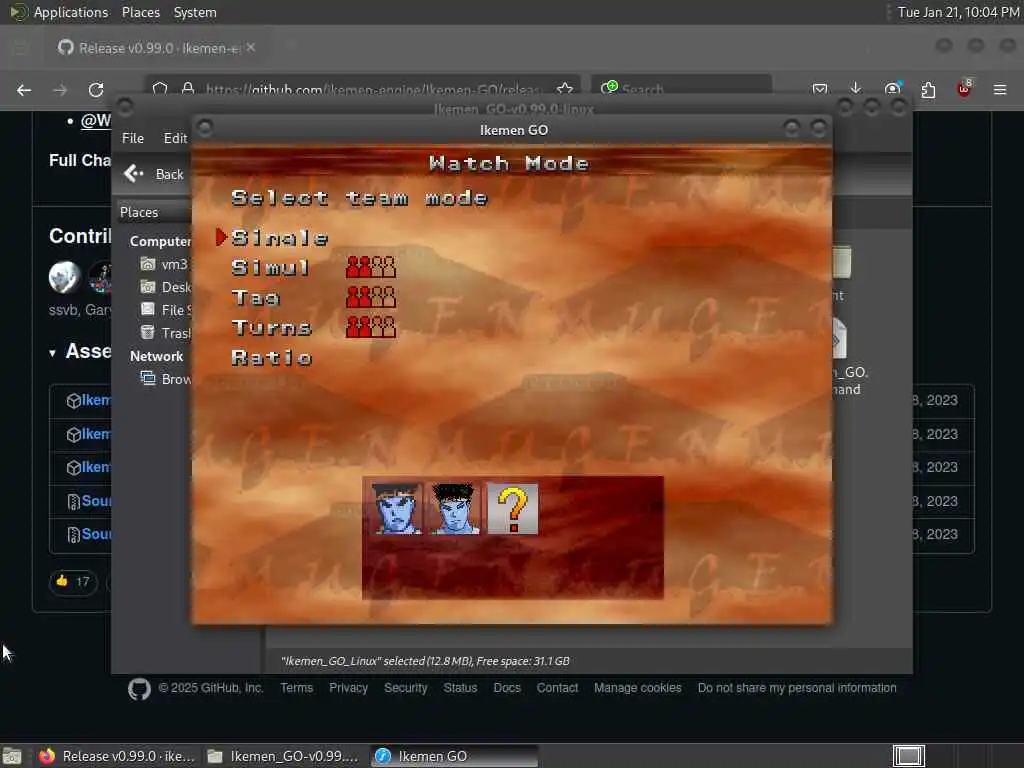The width and height of the screenshot is (1024, 768).
Task: Open Desktop location in sidebar
Action: (x=166, y=287)
